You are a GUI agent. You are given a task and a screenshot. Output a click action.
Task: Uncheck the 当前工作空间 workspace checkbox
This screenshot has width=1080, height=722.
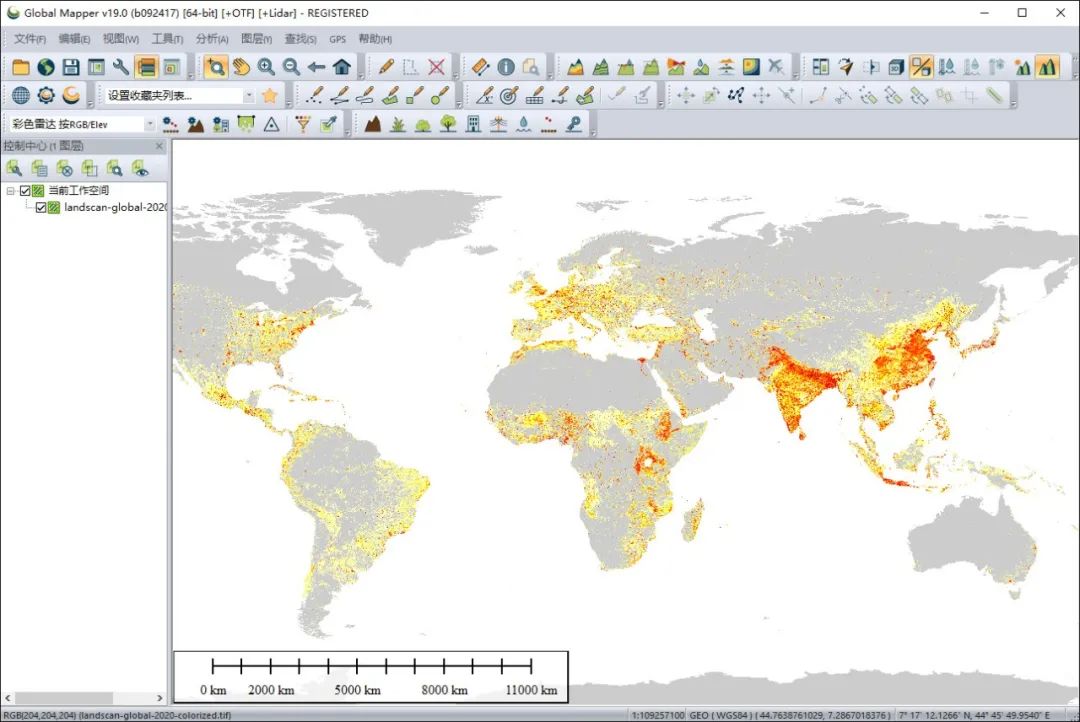[x=26, y=191]
